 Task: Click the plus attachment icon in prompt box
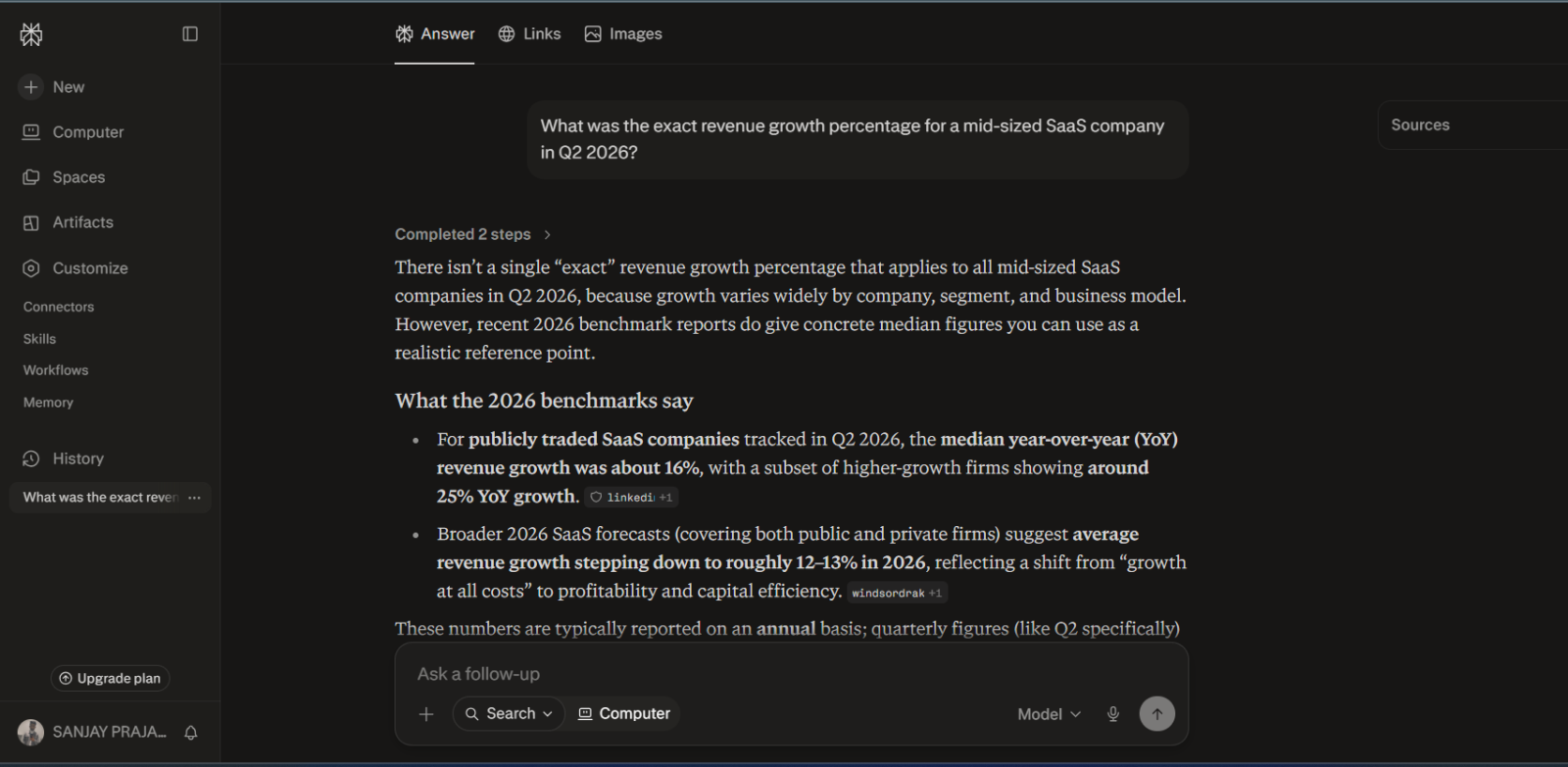[x=426, y=714]
